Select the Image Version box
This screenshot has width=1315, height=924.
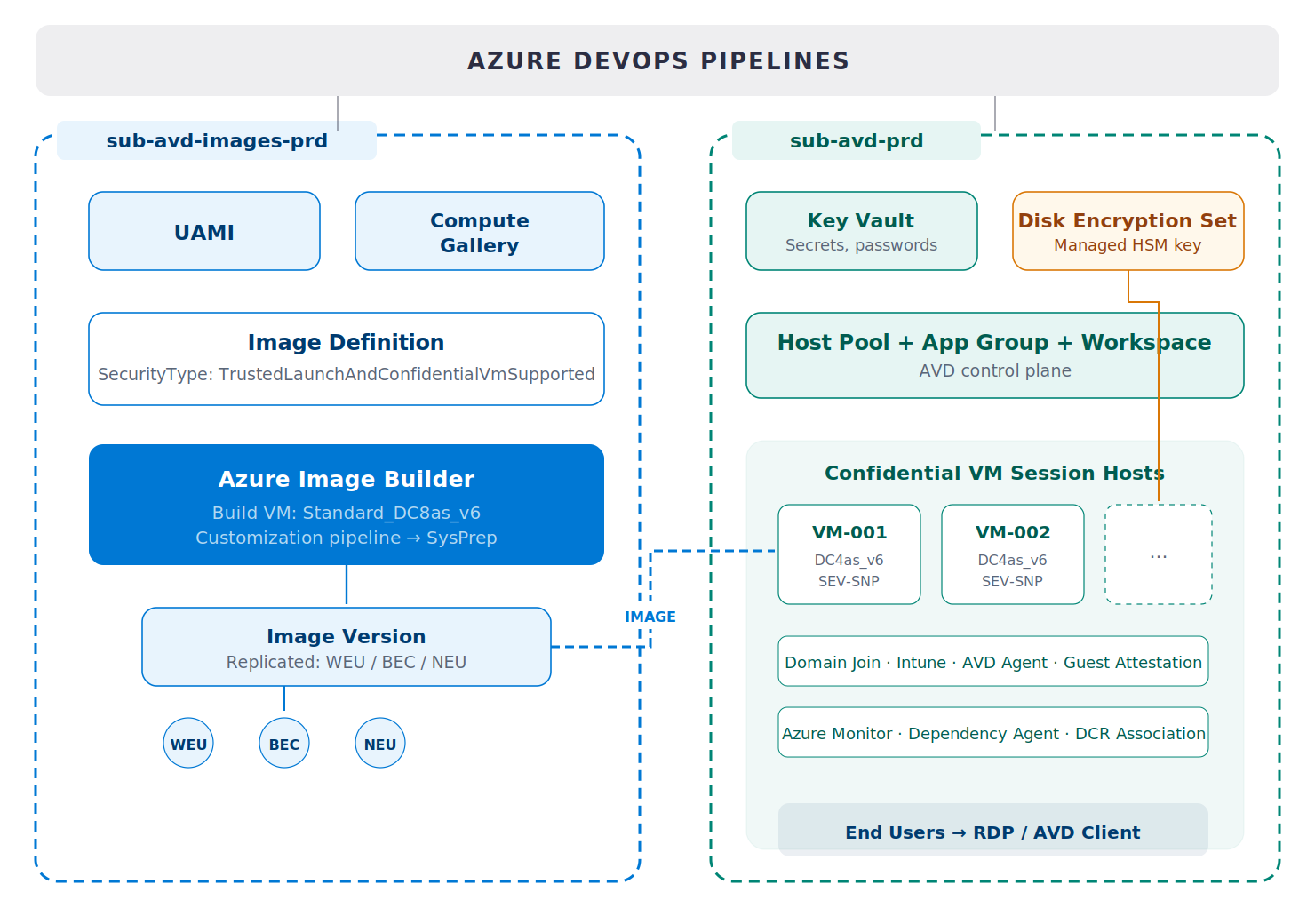pyautogui.click(x=347, y=647)
